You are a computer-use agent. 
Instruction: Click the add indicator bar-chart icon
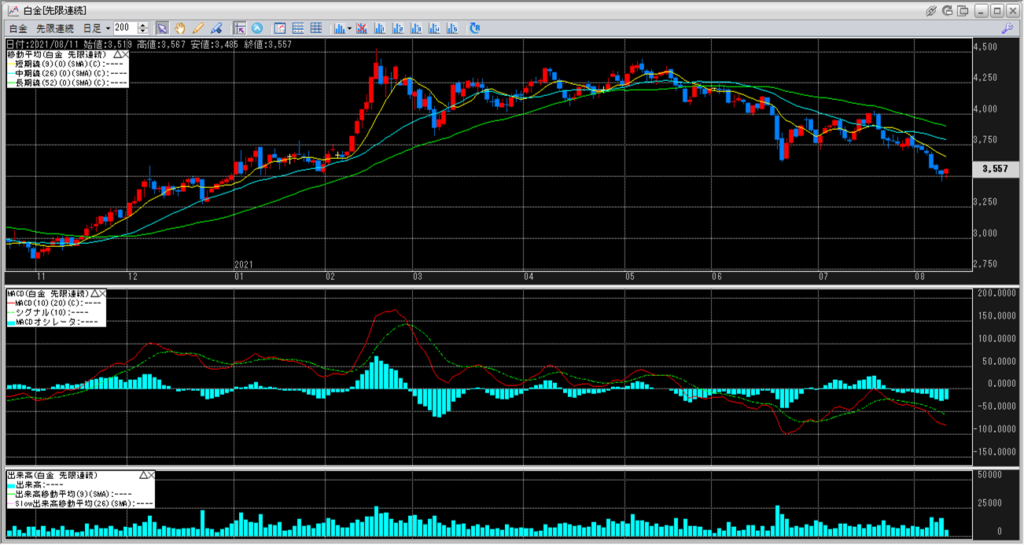(340, 28)
